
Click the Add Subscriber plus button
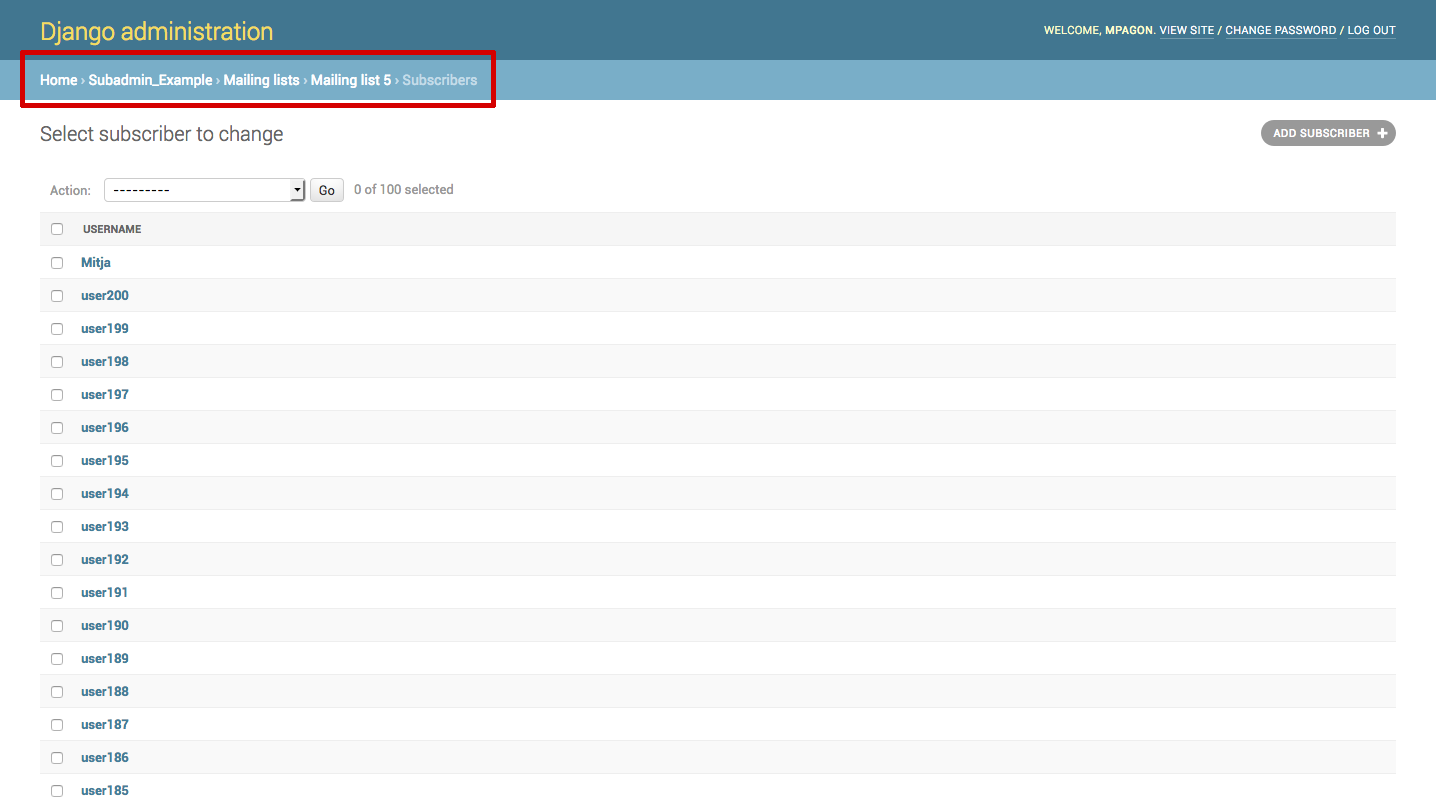[1327, 133]
